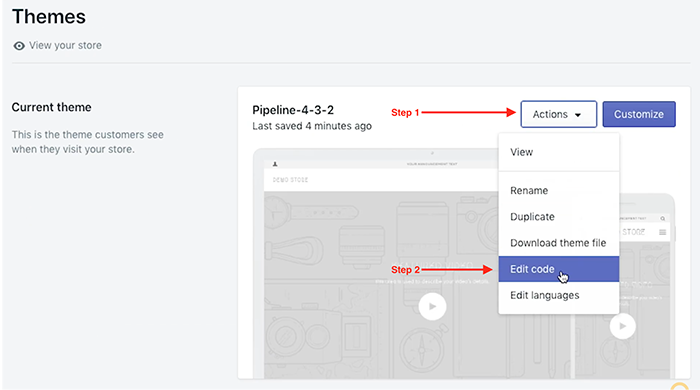Click the hamburger menu icon in mobile preview
Image resolution: width=700 pixels, height=390 pixels.
[662, 232]
